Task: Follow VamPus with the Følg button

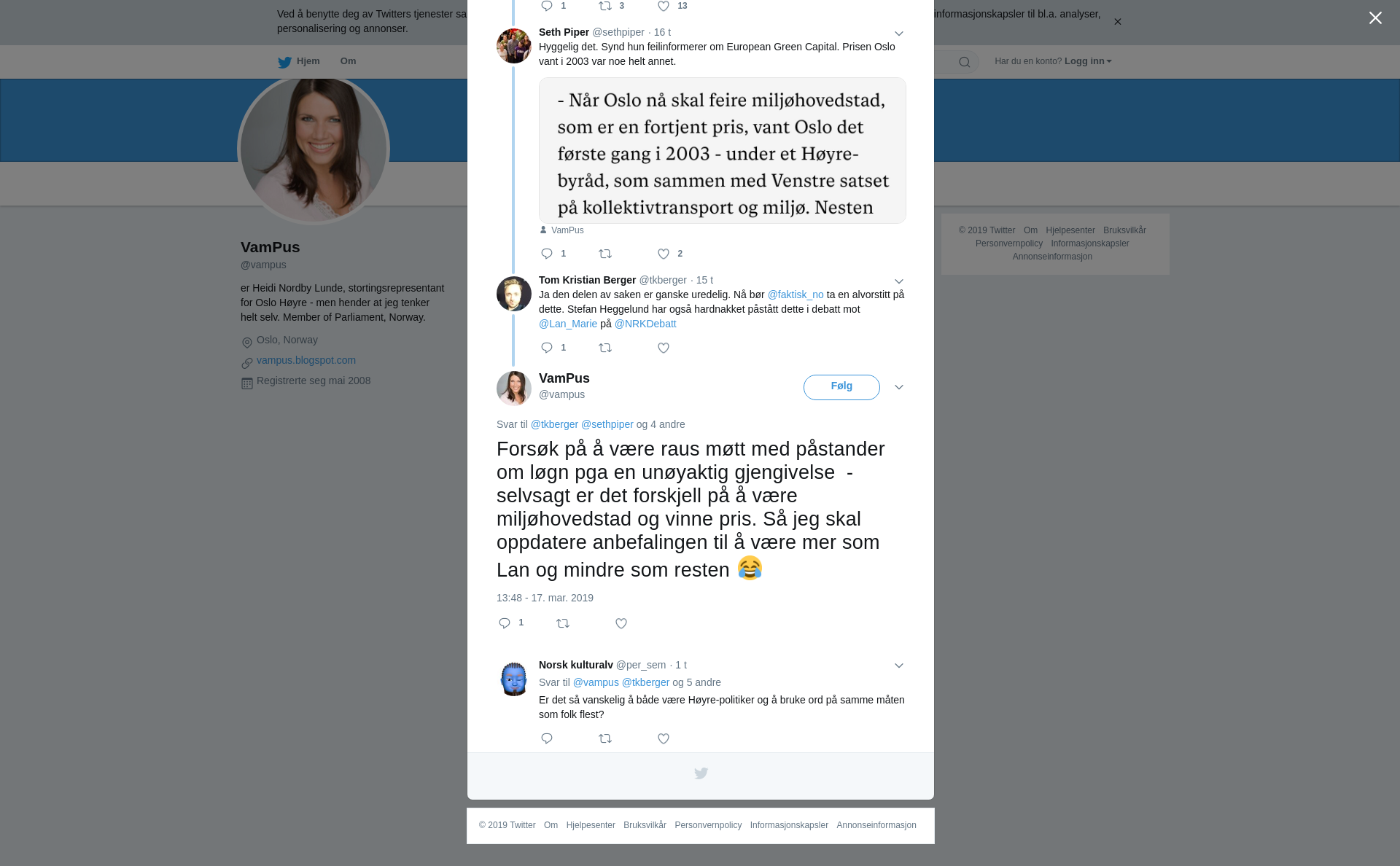Action: 841,387
